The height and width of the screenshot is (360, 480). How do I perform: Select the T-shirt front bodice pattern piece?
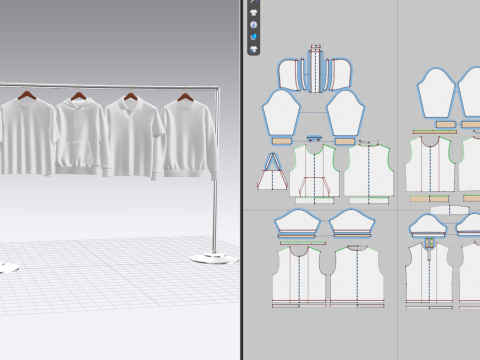[299, 276]
